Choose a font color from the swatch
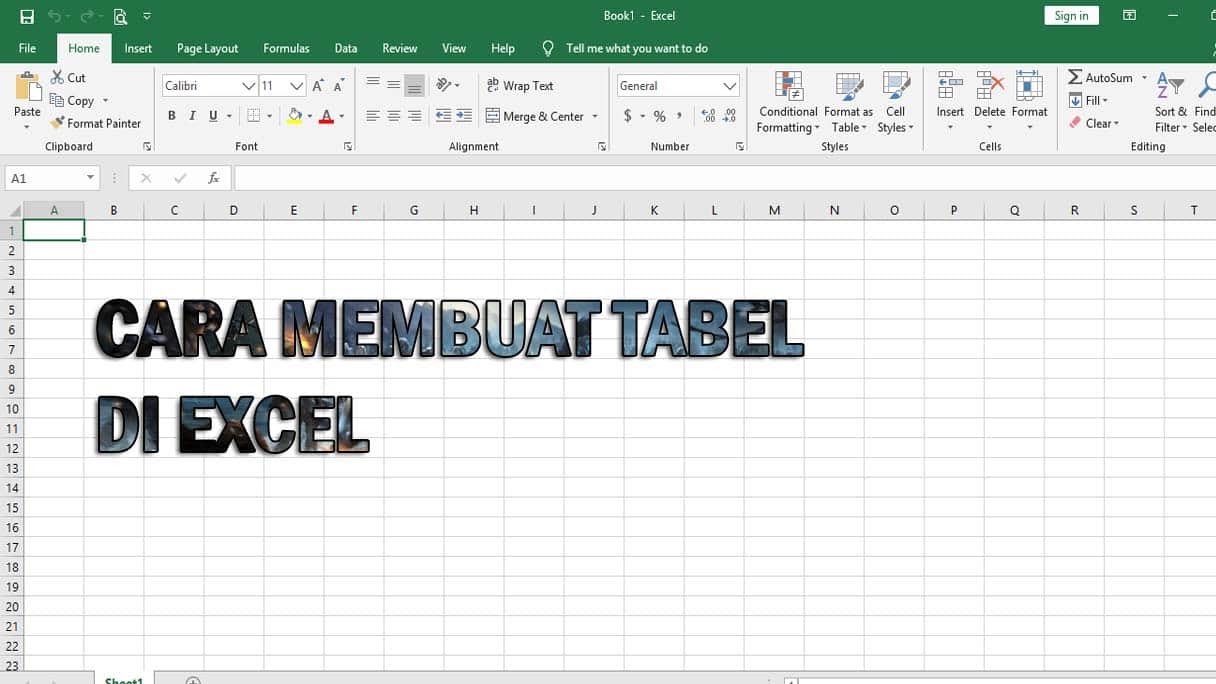The height and width of the screenshot is (684, 1216). point(328,117)
